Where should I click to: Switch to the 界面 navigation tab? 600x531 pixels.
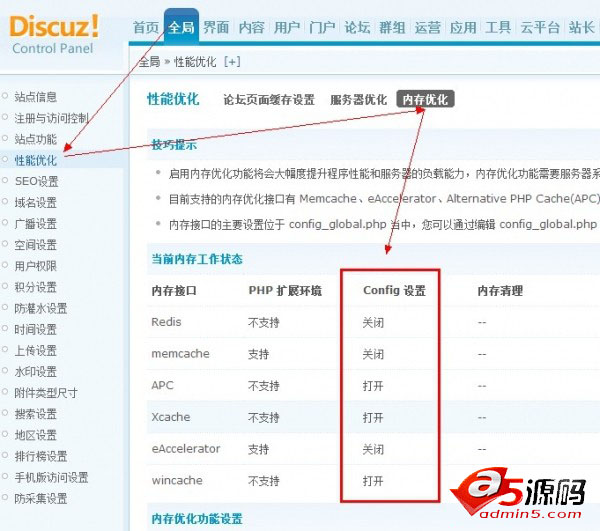point(217,28)
